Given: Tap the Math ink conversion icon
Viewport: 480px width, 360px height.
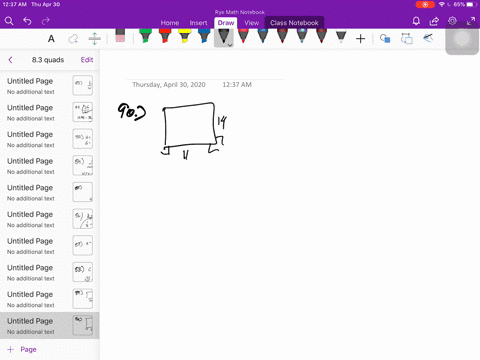Looking at the screenshot, I should pos(428,38).
